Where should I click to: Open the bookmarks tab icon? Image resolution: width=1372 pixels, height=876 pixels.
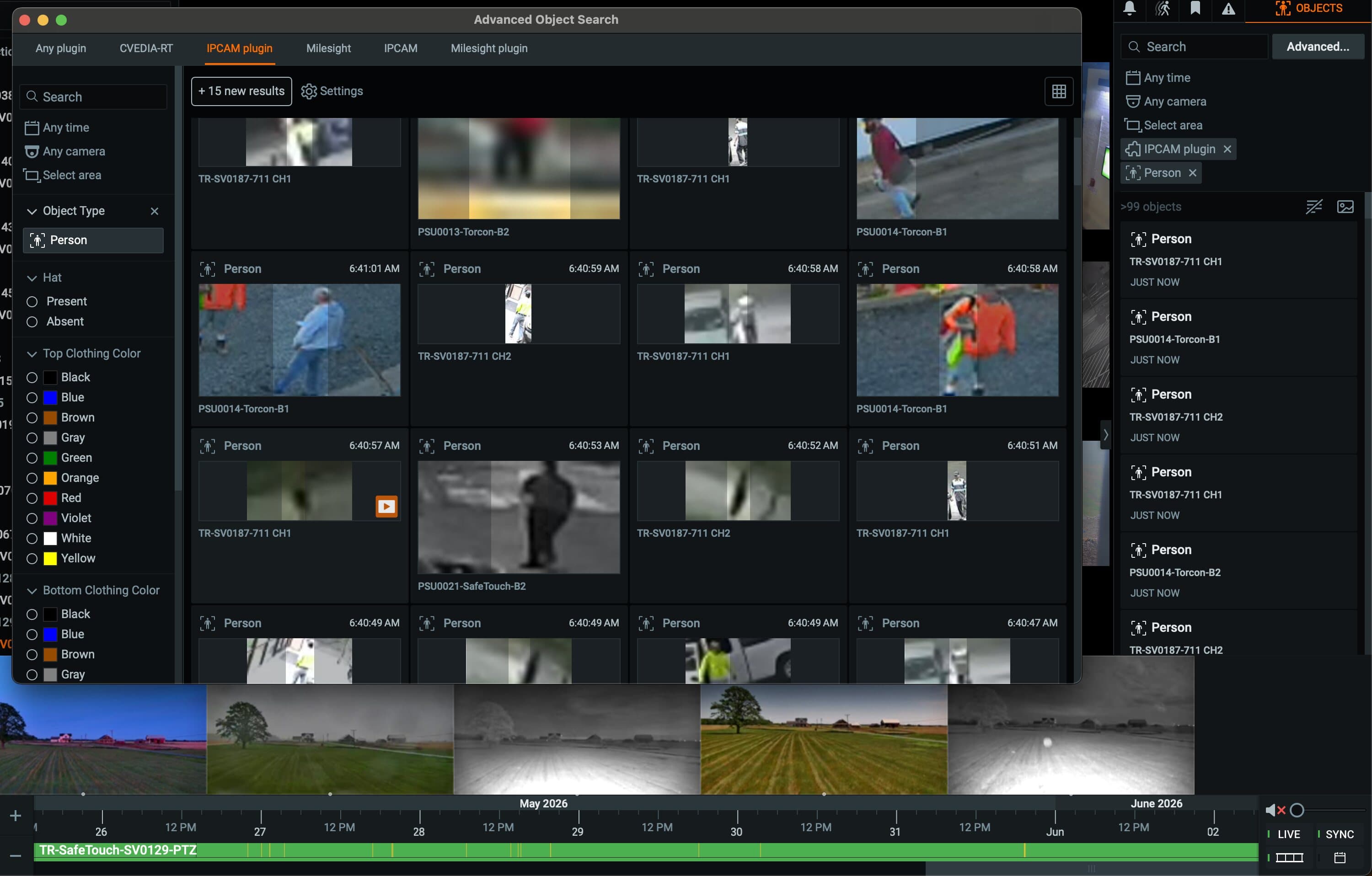[1195, 9]
